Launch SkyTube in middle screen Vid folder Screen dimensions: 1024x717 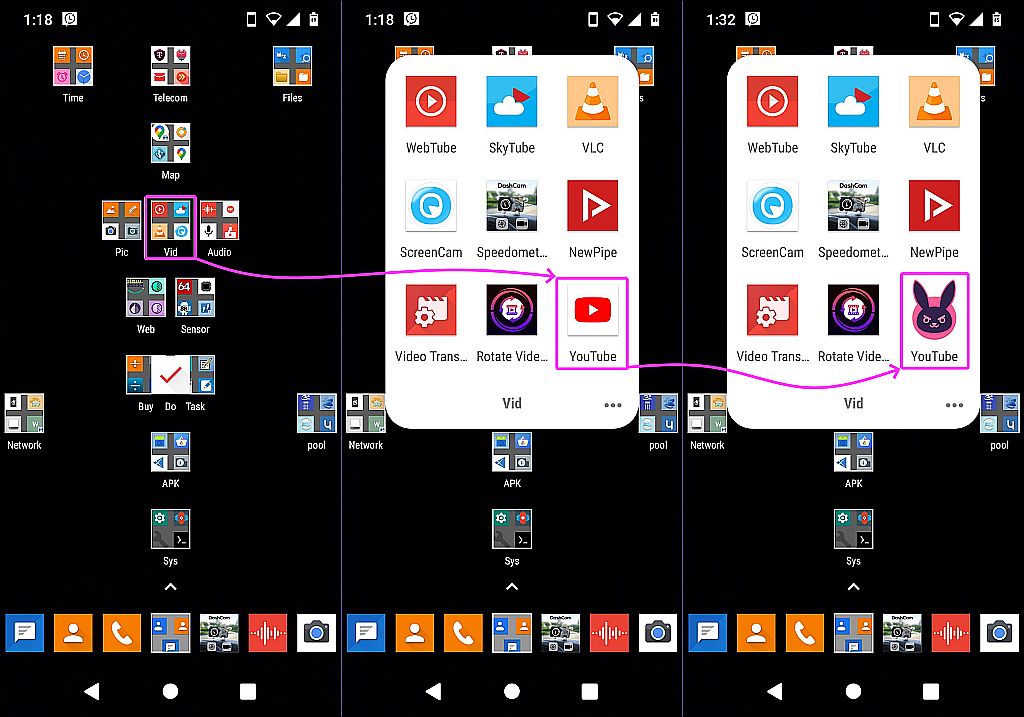512,102
